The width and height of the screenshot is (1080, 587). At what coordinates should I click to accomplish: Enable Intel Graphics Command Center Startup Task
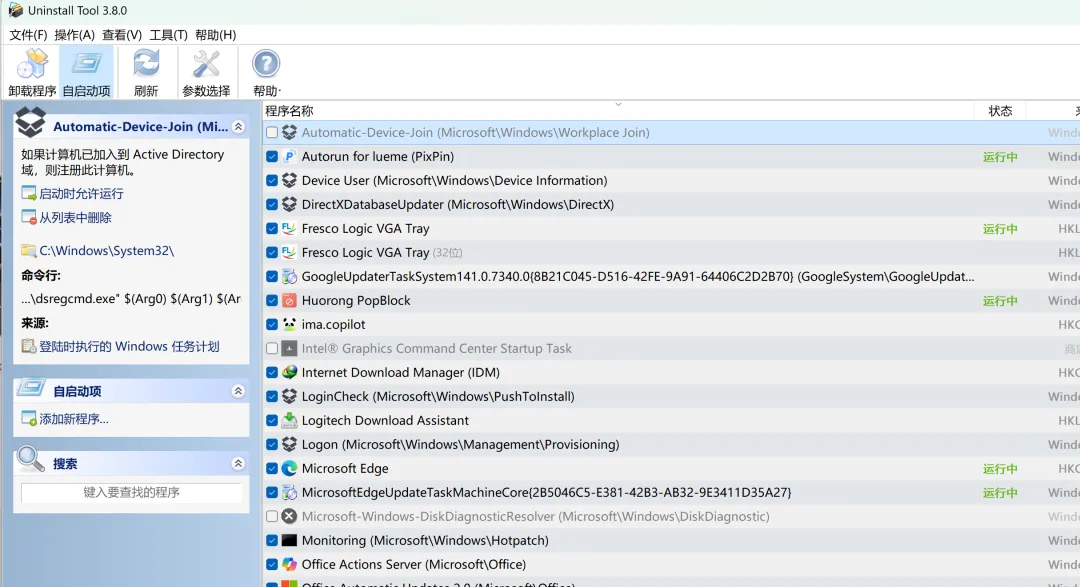point(272,349)
